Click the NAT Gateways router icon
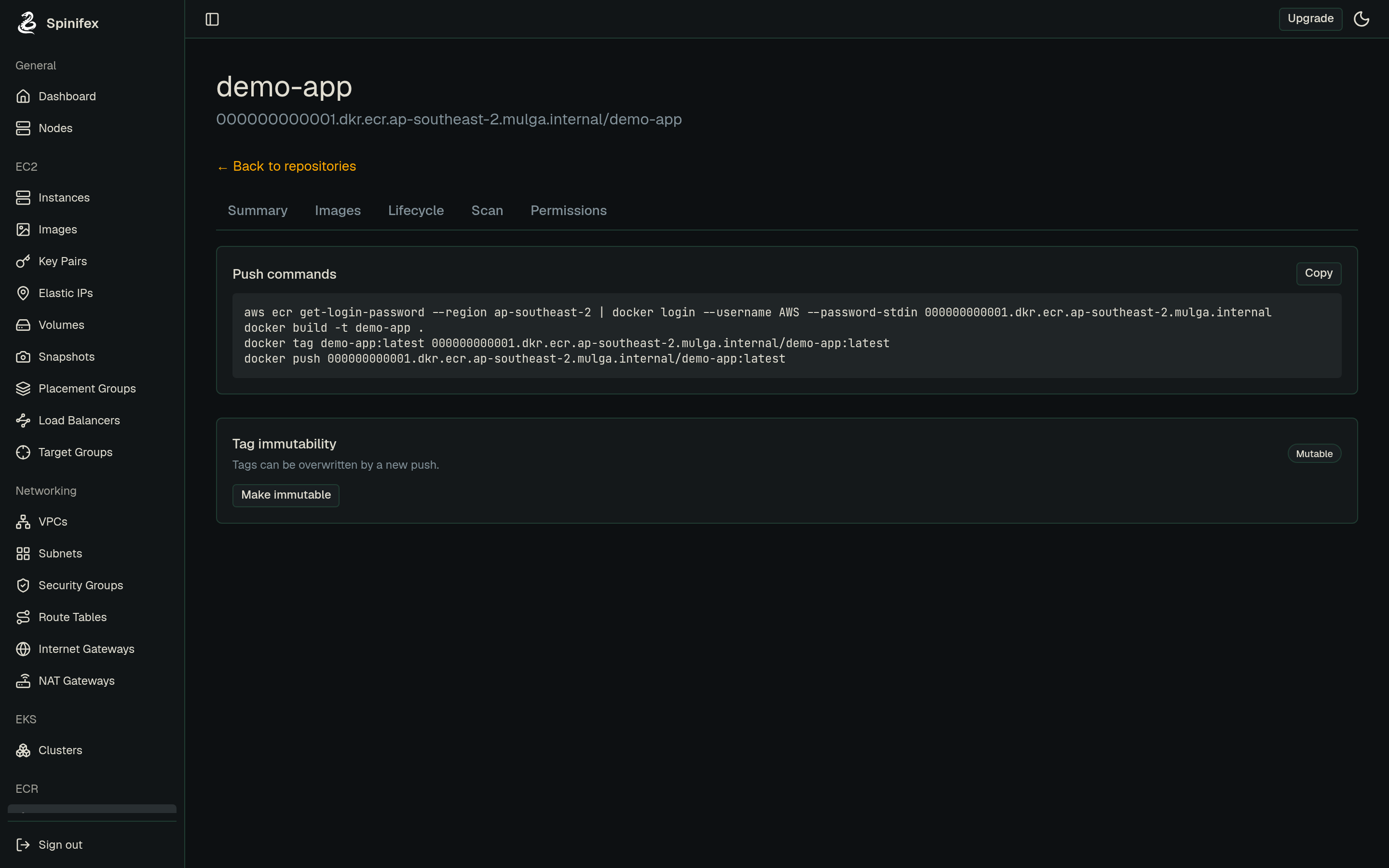Screen dimensions: 1389x868 click(x=23, y=681)
